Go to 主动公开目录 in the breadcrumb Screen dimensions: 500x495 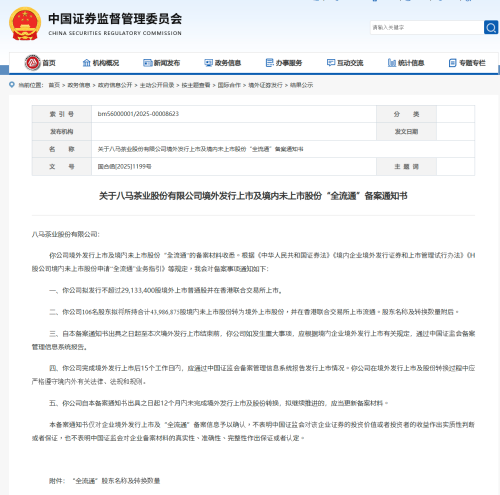tap(157, 85)
